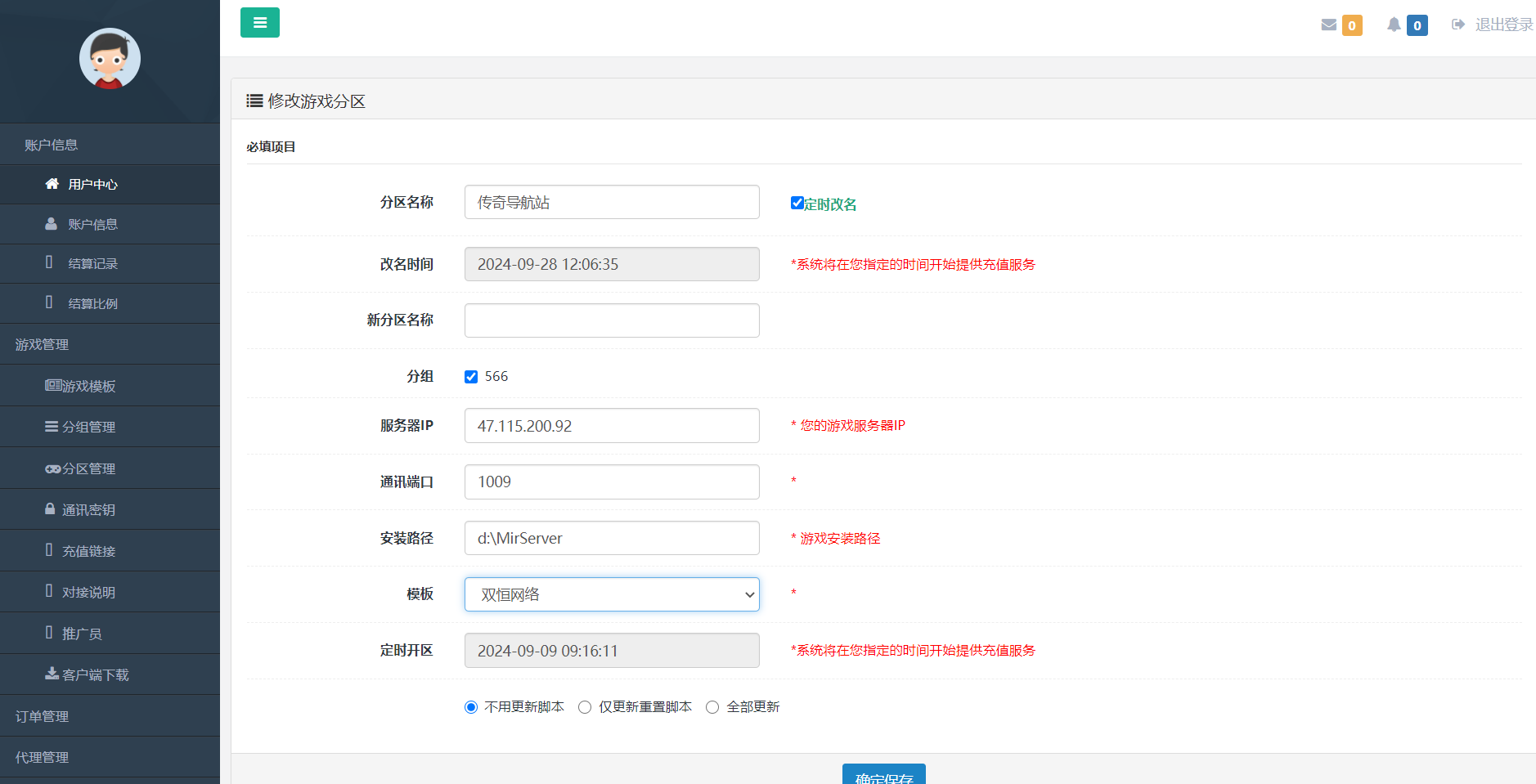Image resolution: width=1536 pixels, height=784 pixels.
Task: Click the icon beside 结算记录
Action: point(49,262)
